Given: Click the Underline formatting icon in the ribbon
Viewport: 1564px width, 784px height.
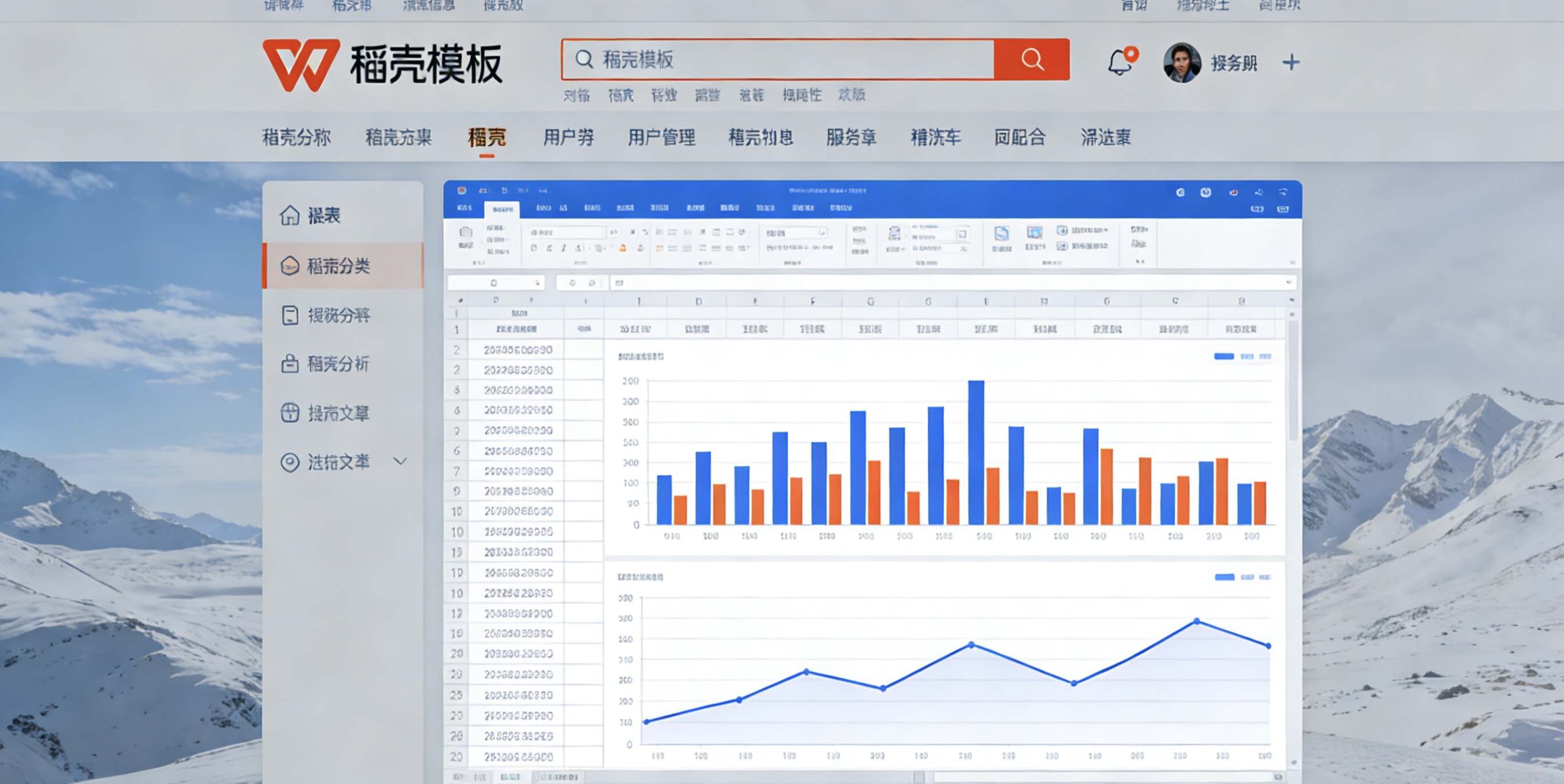Looking at the screenshot, I should (579, 249).
